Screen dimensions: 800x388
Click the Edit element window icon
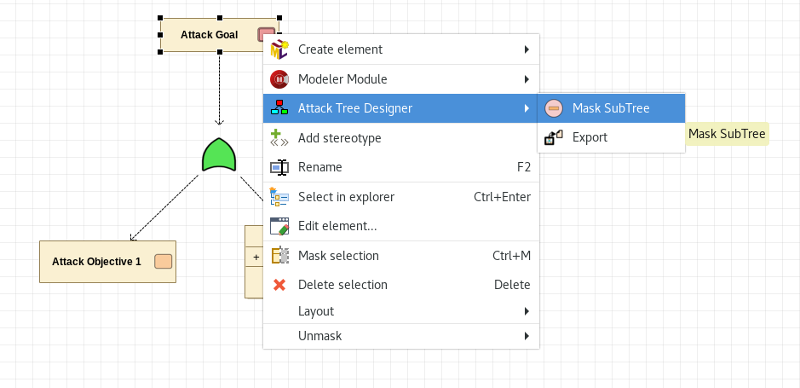click(279, 226)
